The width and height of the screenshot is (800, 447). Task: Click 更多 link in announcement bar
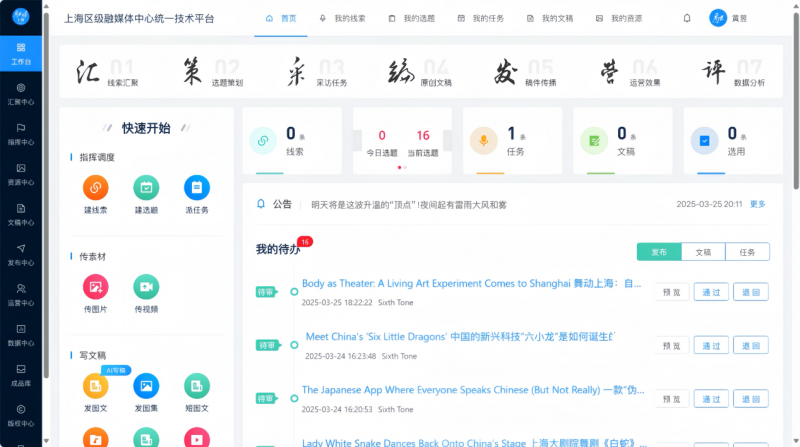(758, 204)
